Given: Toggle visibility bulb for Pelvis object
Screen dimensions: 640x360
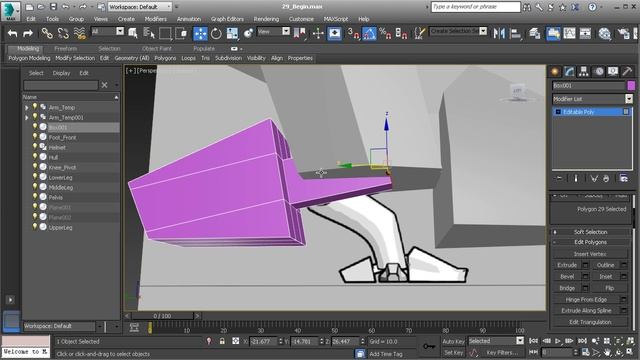Looking at the screenshot, I should click(x=35, y=197).
